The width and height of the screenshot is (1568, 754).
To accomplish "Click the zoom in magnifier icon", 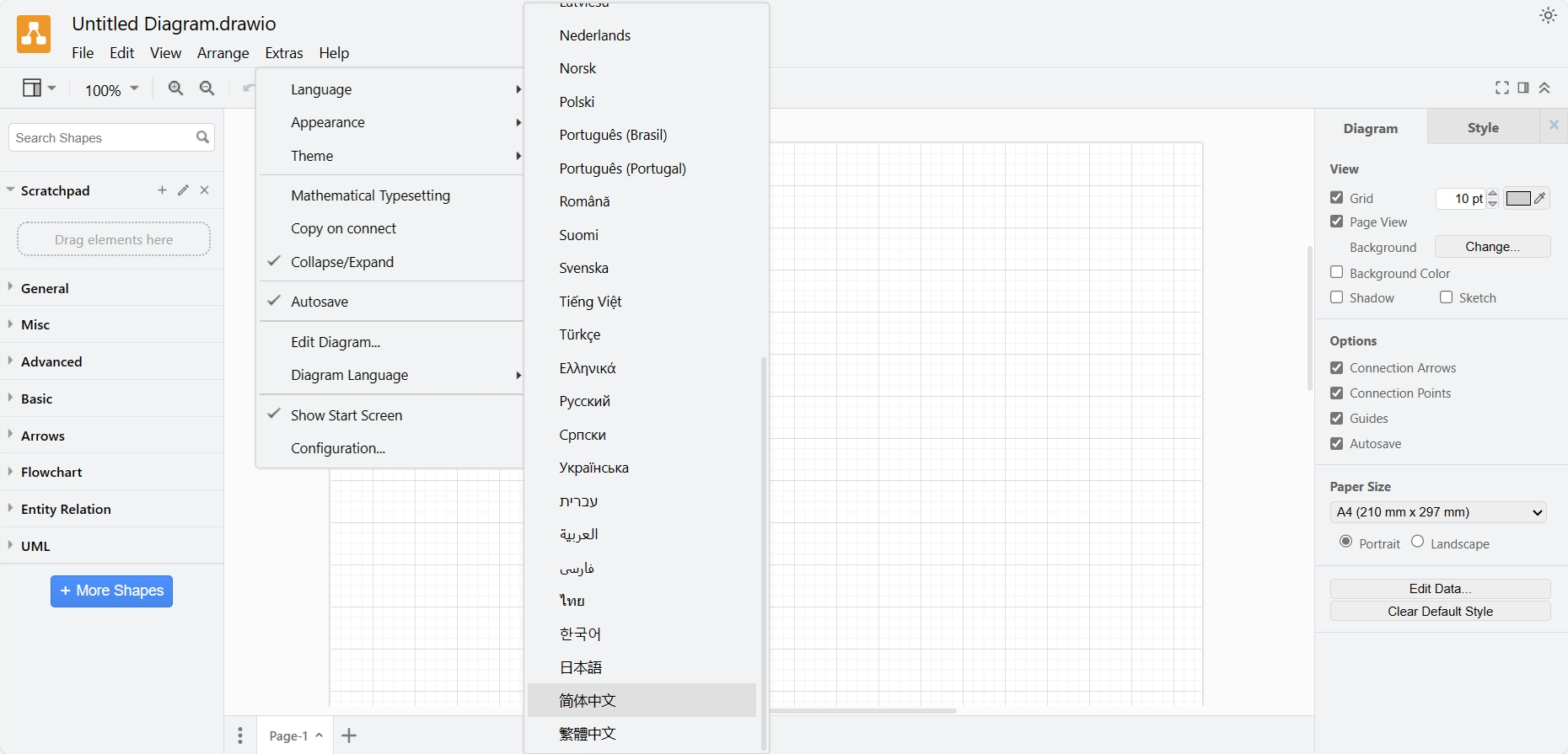I will point(175,88).
